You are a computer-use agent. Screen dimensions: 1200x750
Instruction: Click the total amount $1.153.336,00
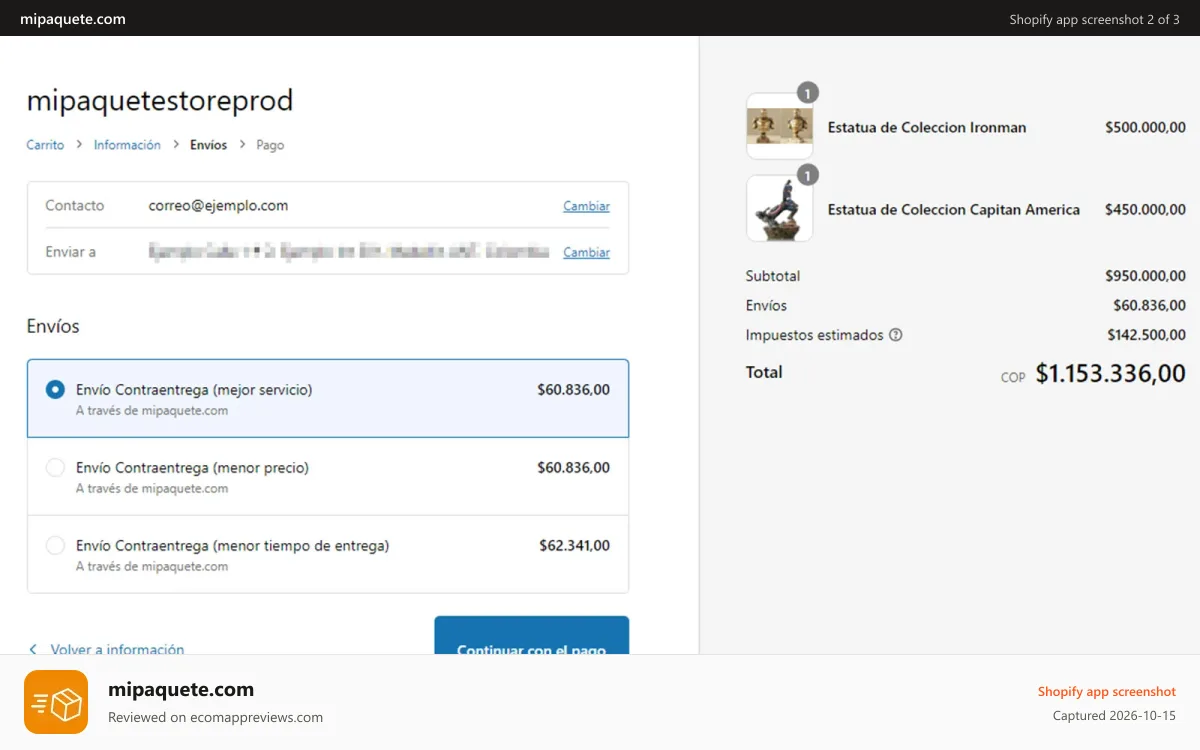click(x=1110, y=373)
